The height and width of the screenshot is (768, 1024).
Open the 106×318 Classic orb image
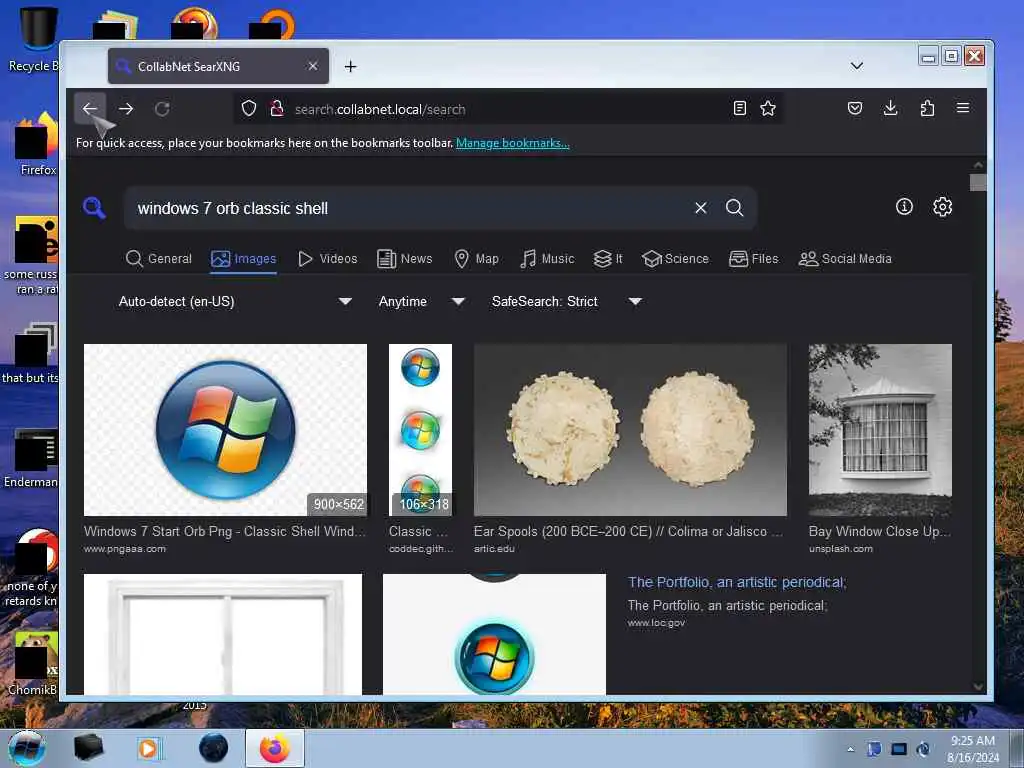click(x=420, y=430)
